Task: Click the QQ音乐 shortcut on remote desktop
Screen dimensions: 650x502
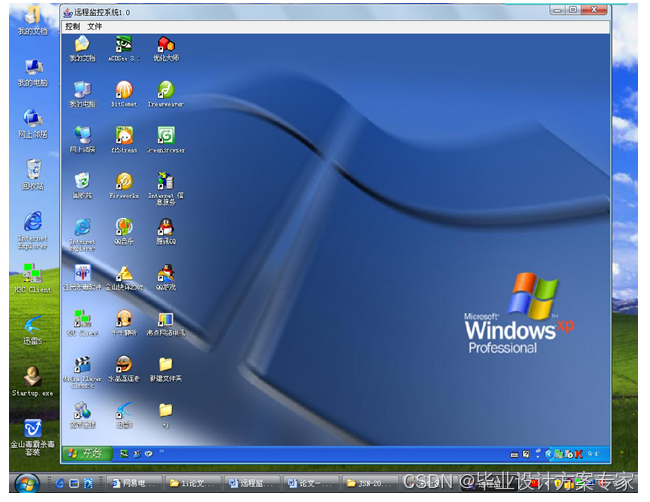Action: pyautogui.click(x=124, y=232)
